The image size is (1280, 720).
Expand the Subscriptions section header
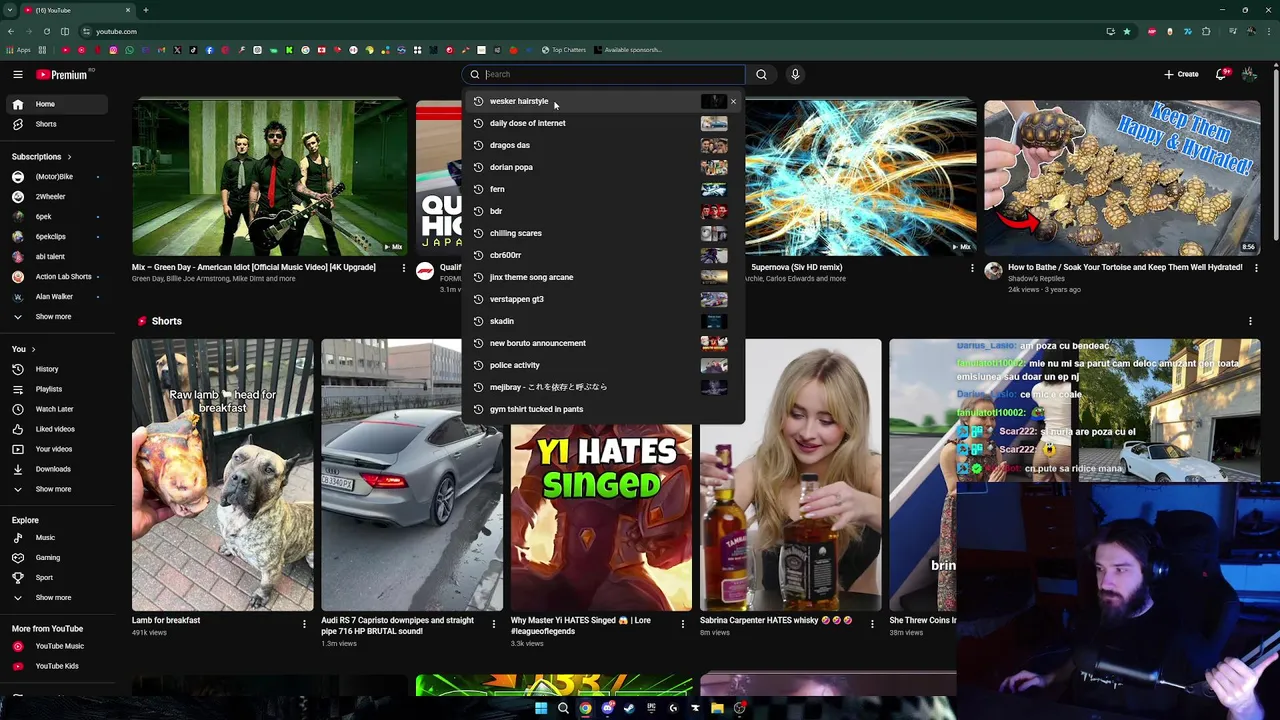pos(42,157)
